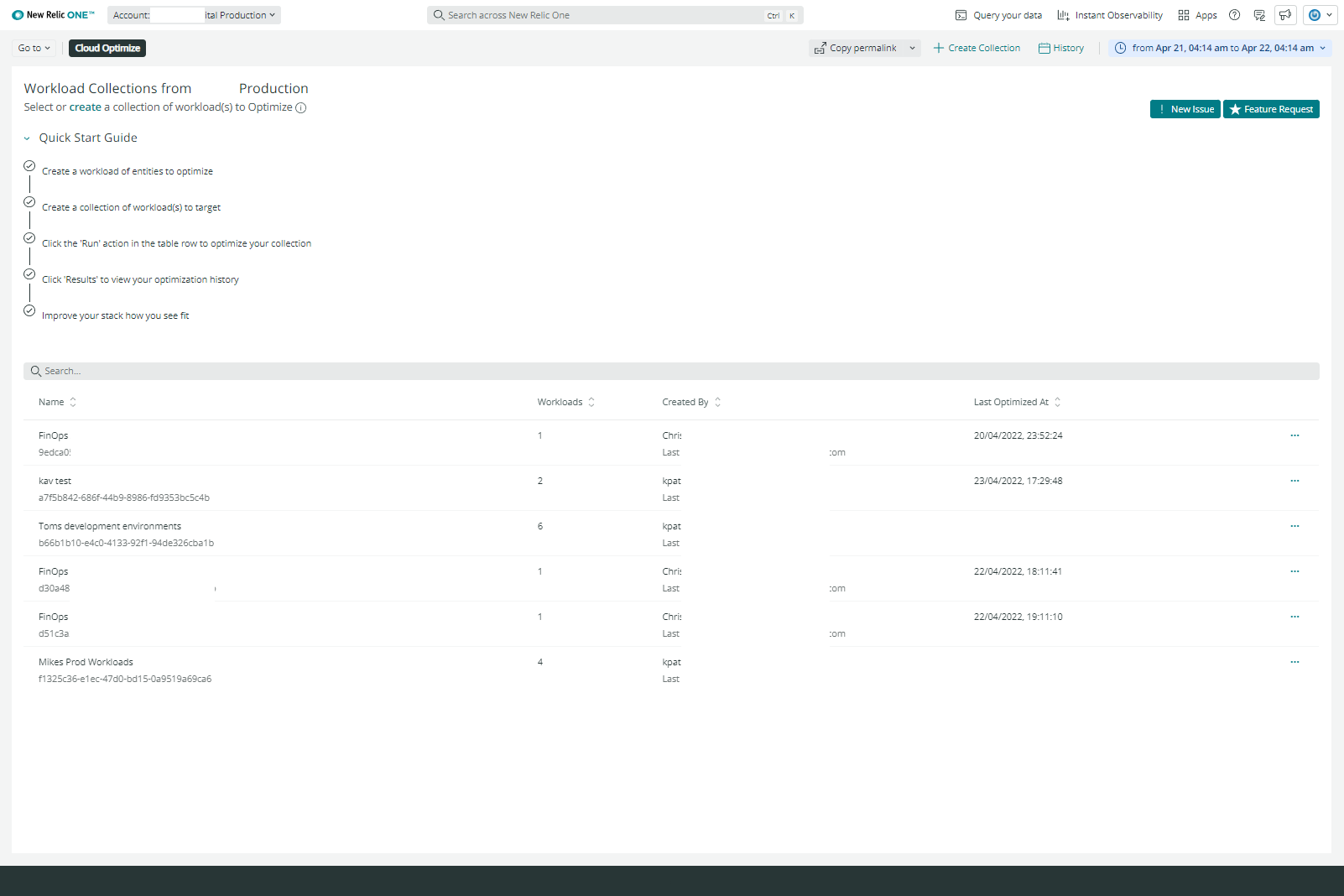
Task: Open the Go to dropdown
Action: pos(34,49)
